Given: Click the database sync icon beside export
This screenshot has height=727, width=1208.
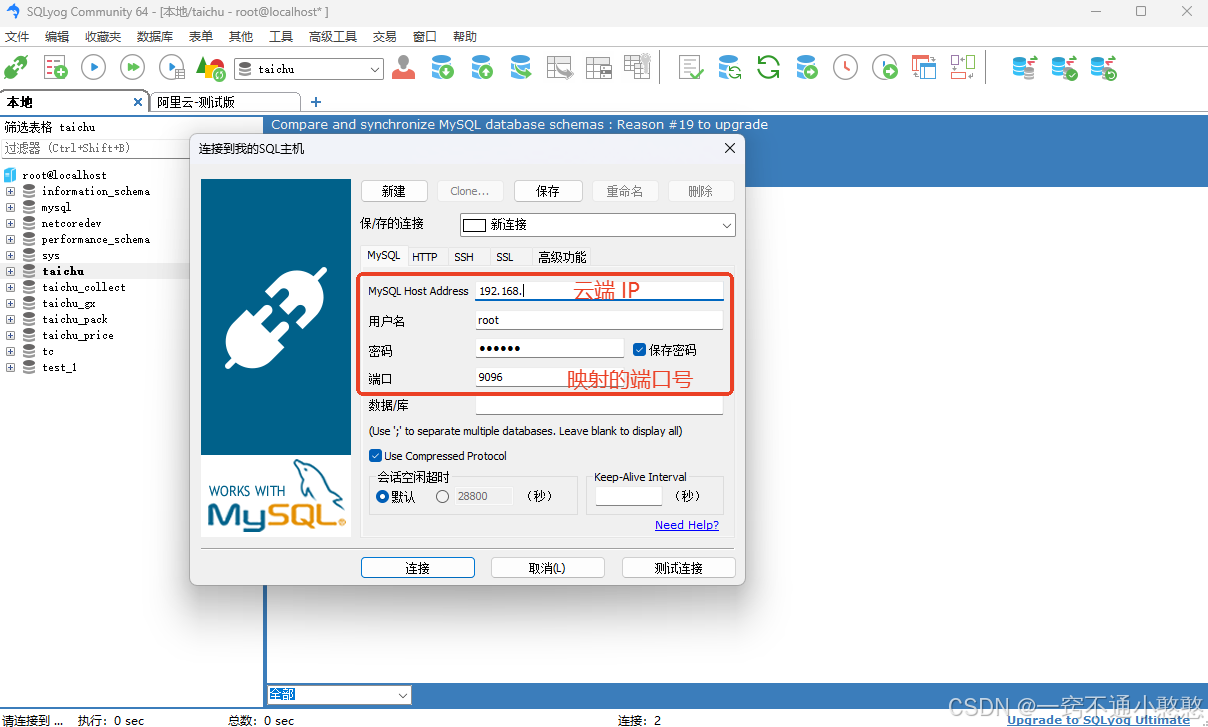Looking at the screenshot, I should tap(520, 67).
